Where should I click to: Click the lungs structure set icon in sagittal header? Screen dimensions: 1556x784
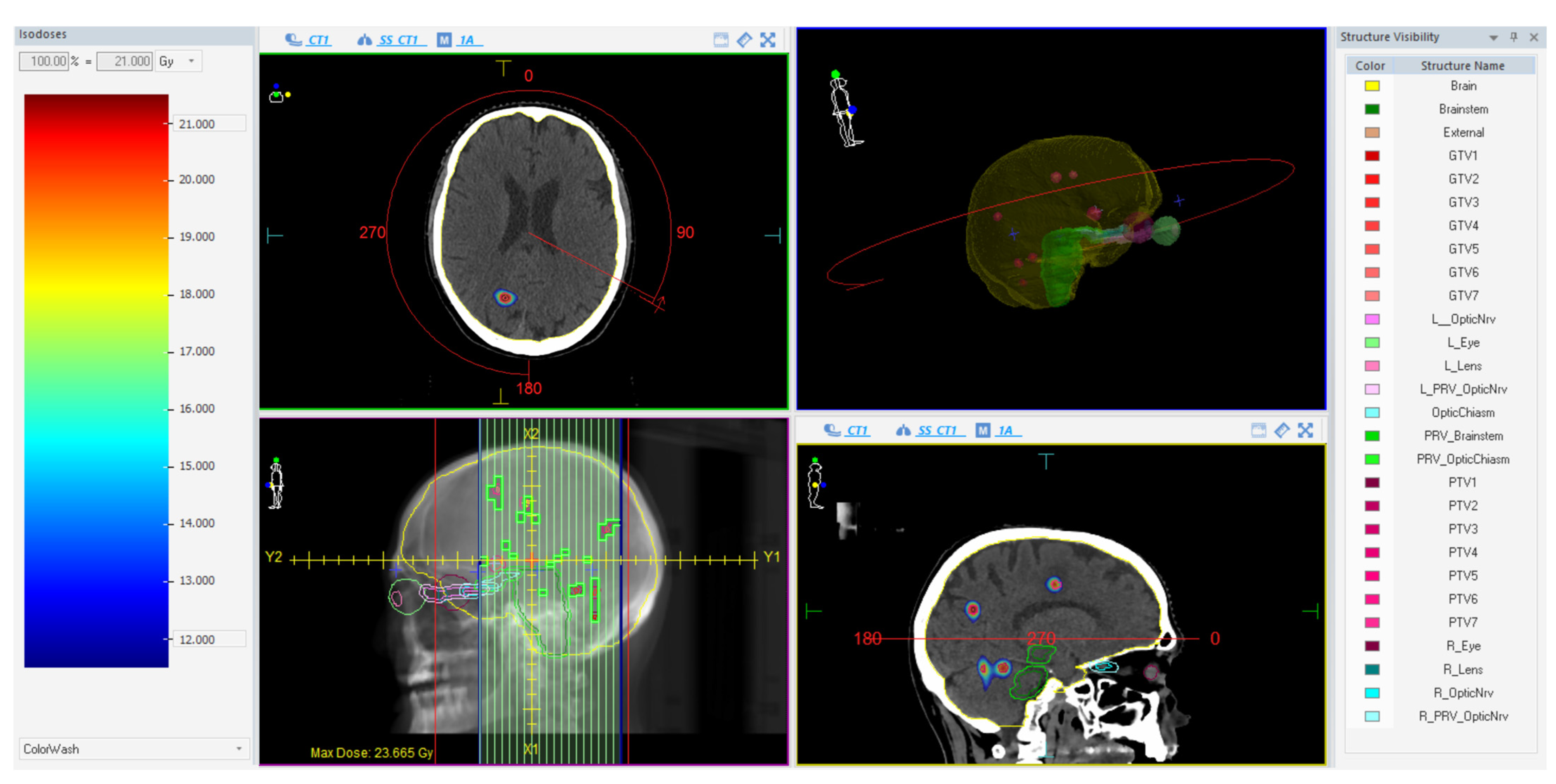point(903,430)
